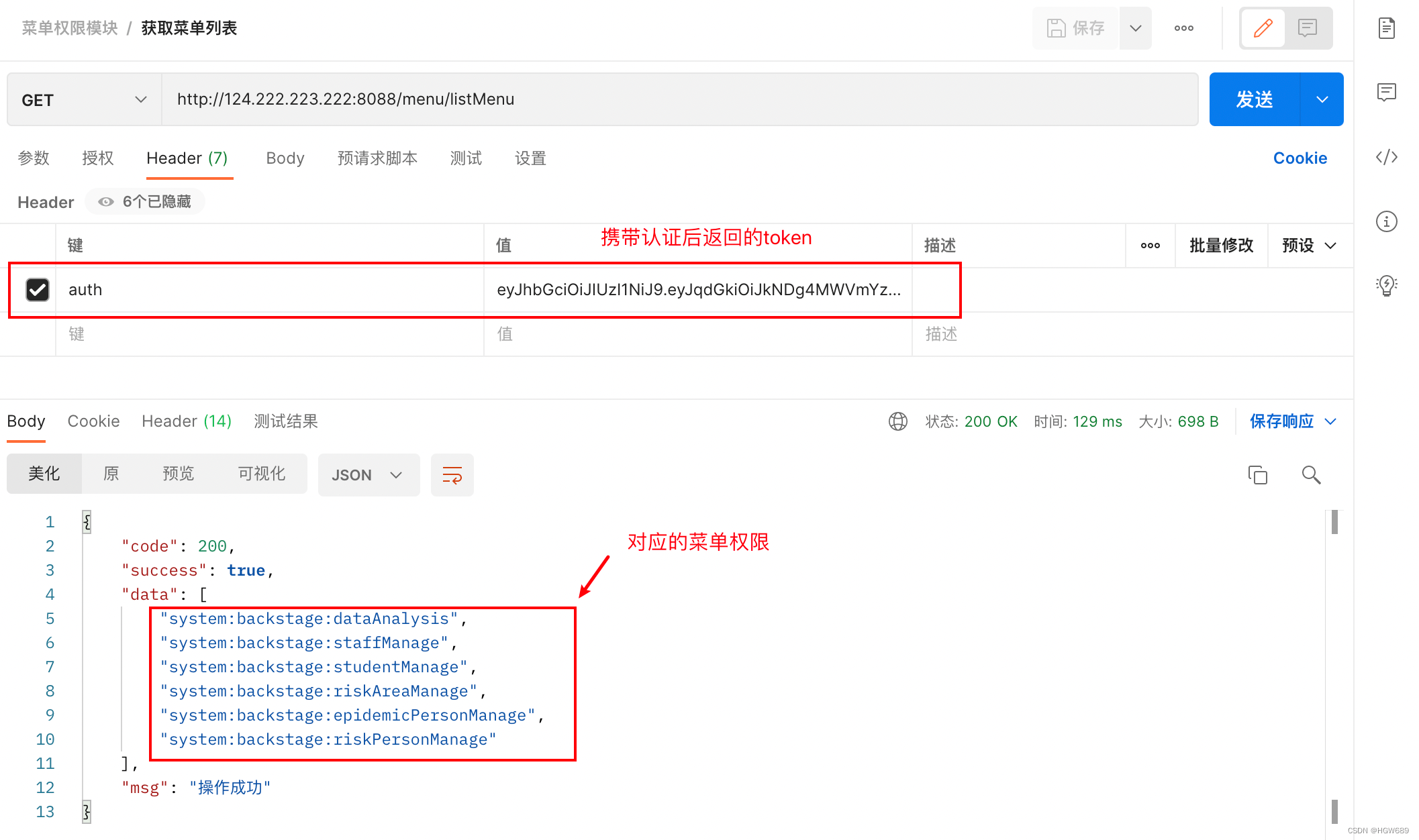Select the pencil edit mode icon
Screen dimensions: 1419x840
[1263, 28]
